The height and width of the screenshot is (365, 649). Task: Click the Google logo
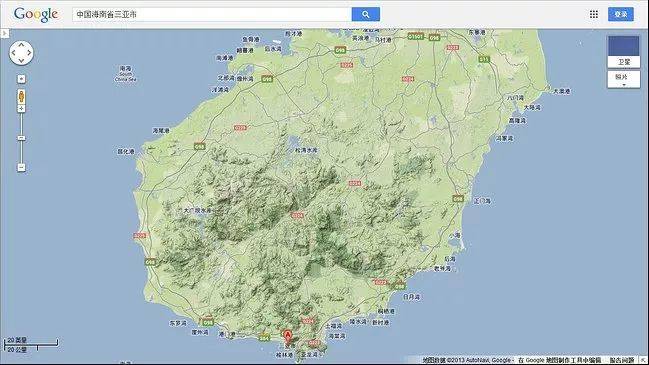click(36, 14)
